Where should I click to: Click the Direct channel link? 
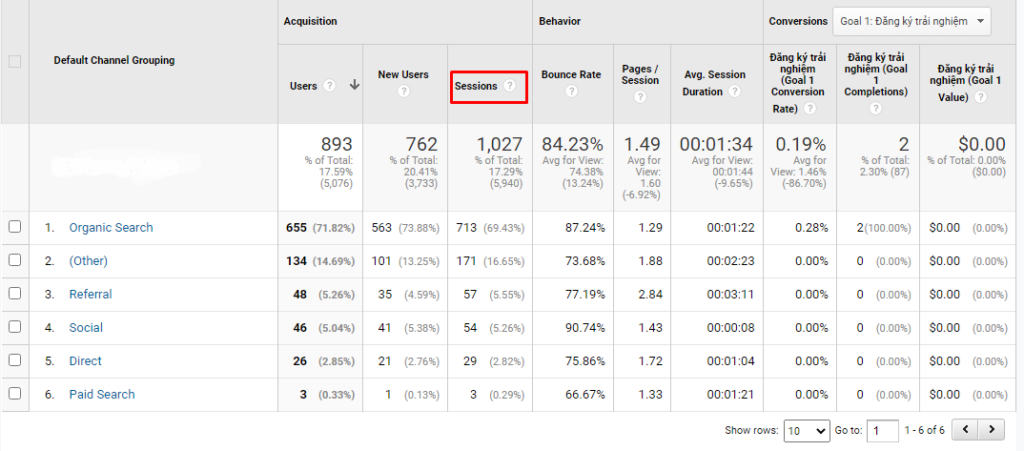[85, 361]
